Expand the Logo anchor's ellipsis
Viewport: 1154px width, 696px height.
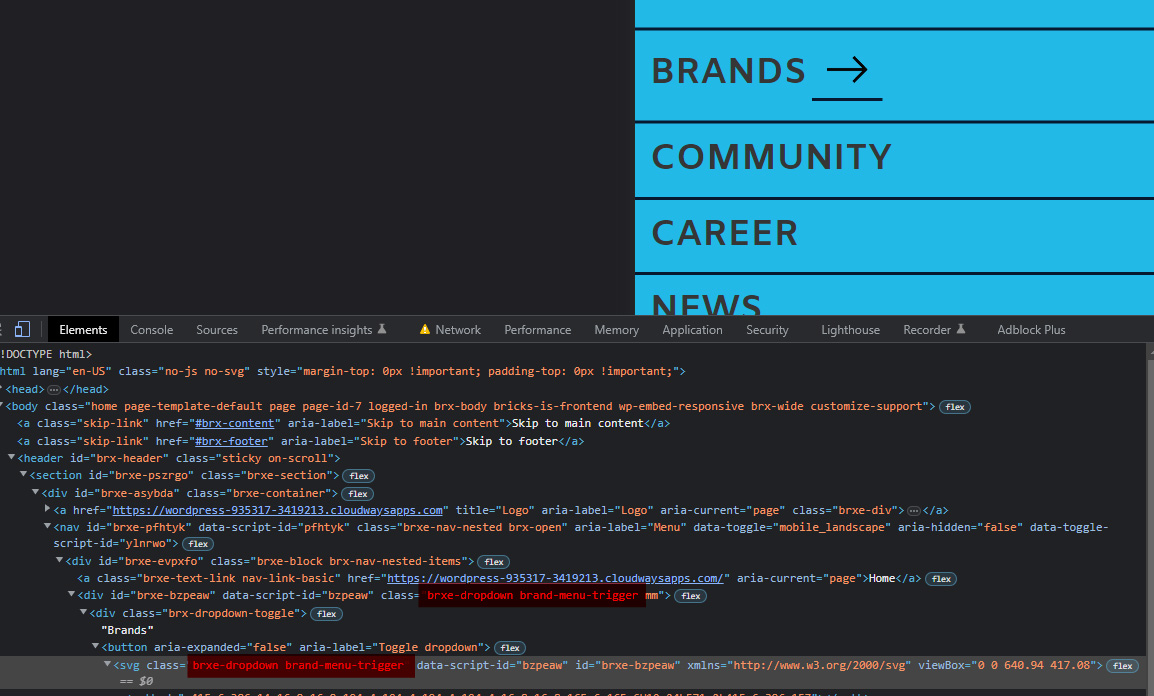coord(913,510)
